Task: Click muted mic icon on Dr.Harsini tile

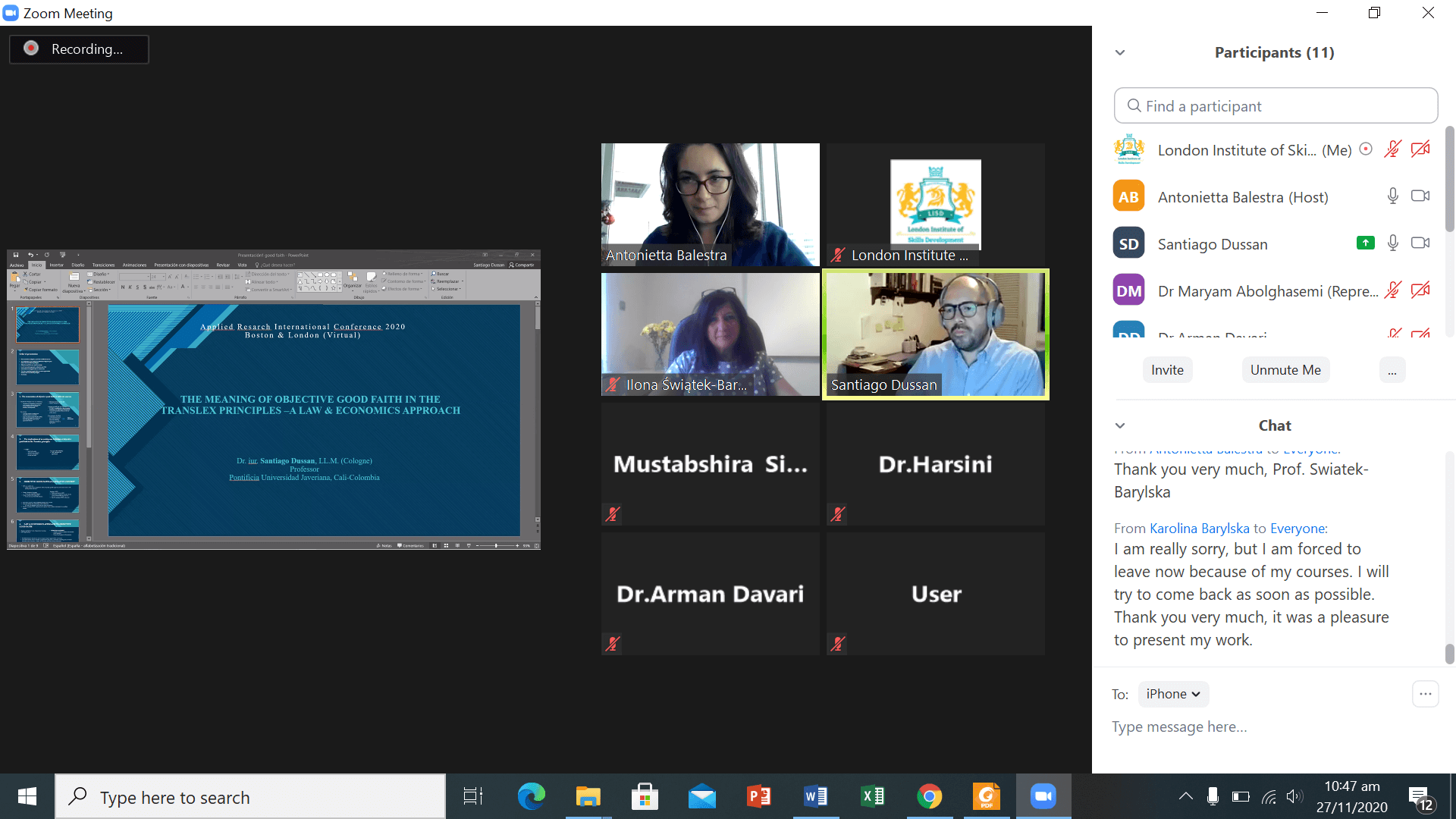Action: click(837, 514)
